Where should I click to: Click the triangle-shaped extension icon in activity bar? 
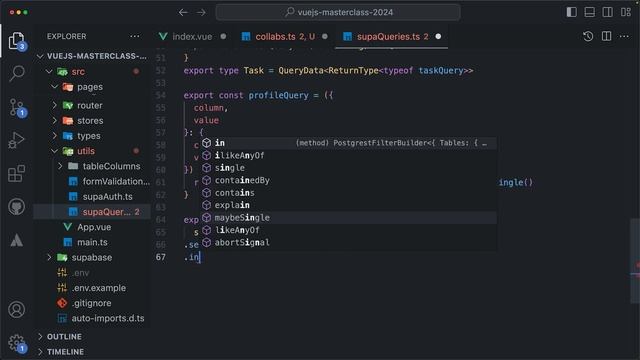[17, 240]
